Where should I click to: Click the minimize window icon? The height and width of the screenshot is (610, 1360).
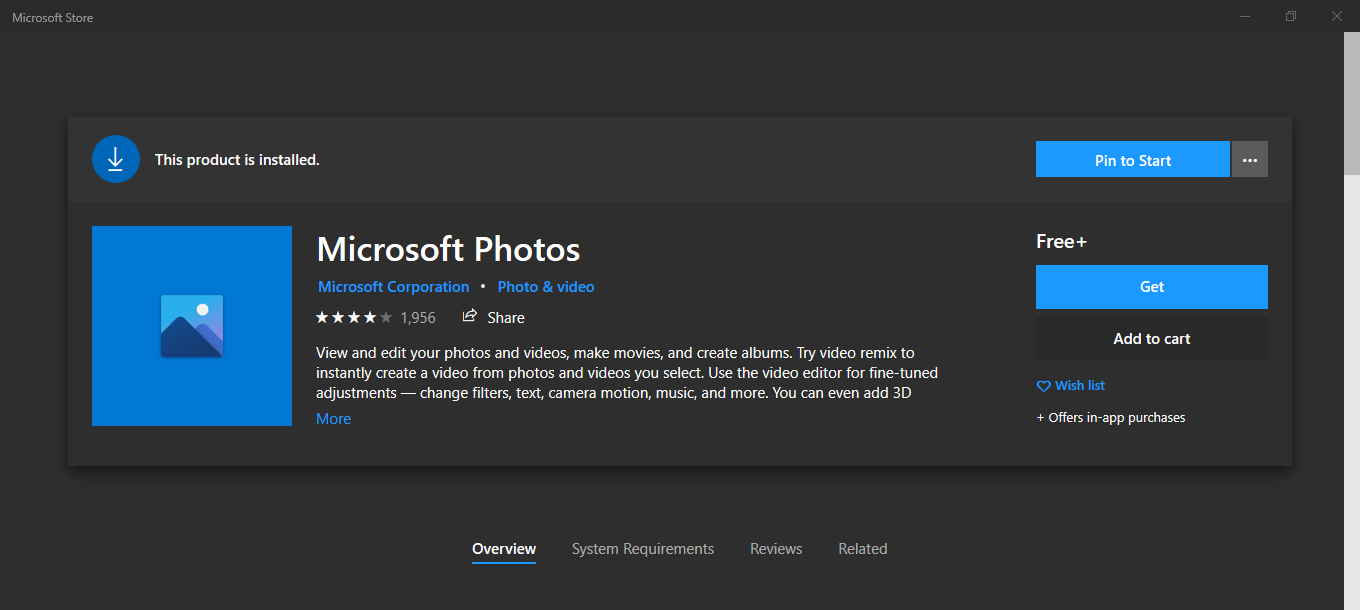1245,16
